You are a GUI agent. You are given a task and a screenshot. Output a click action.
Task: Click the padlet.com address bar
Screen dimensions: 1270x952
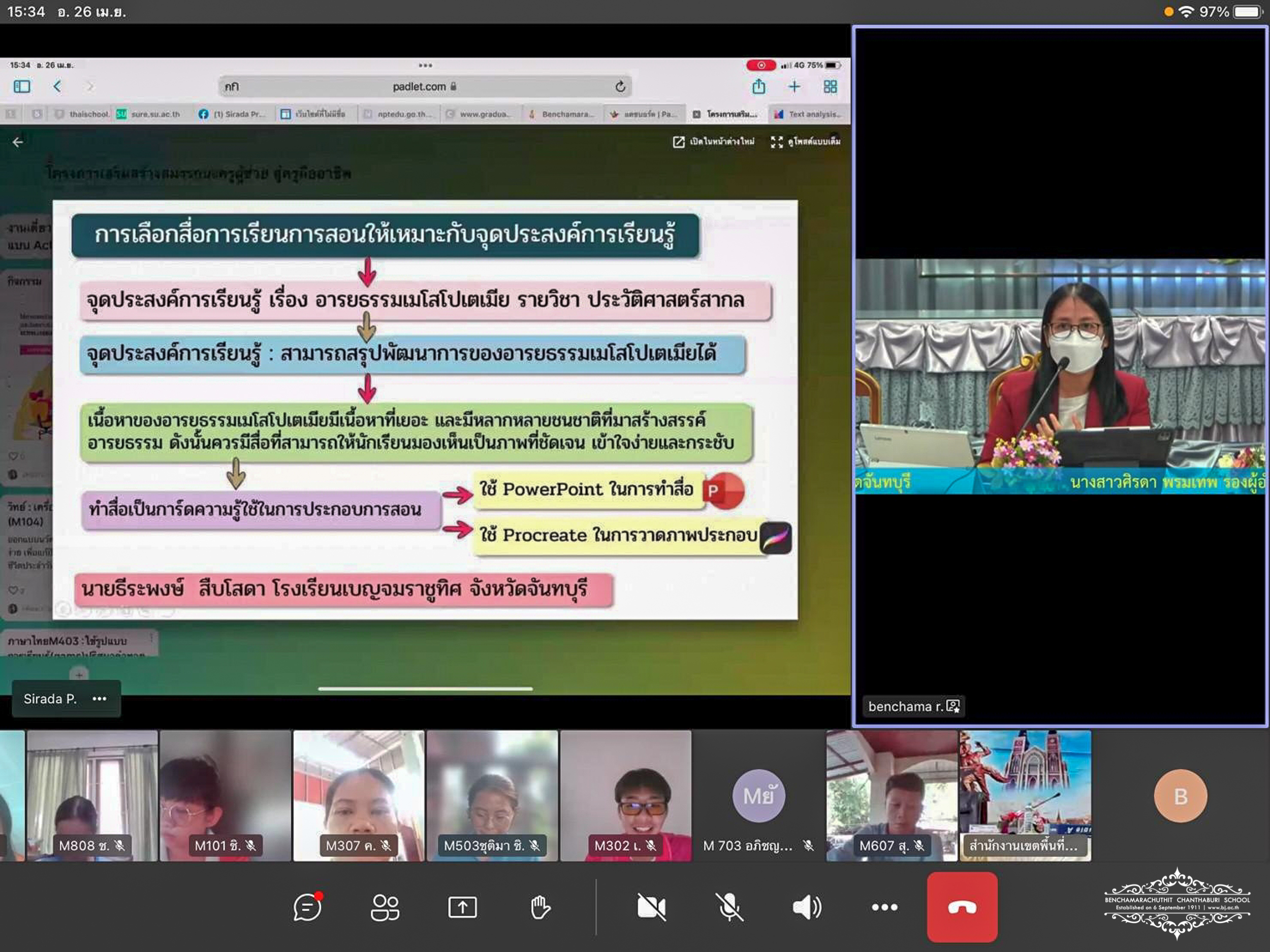click(425, 87)
